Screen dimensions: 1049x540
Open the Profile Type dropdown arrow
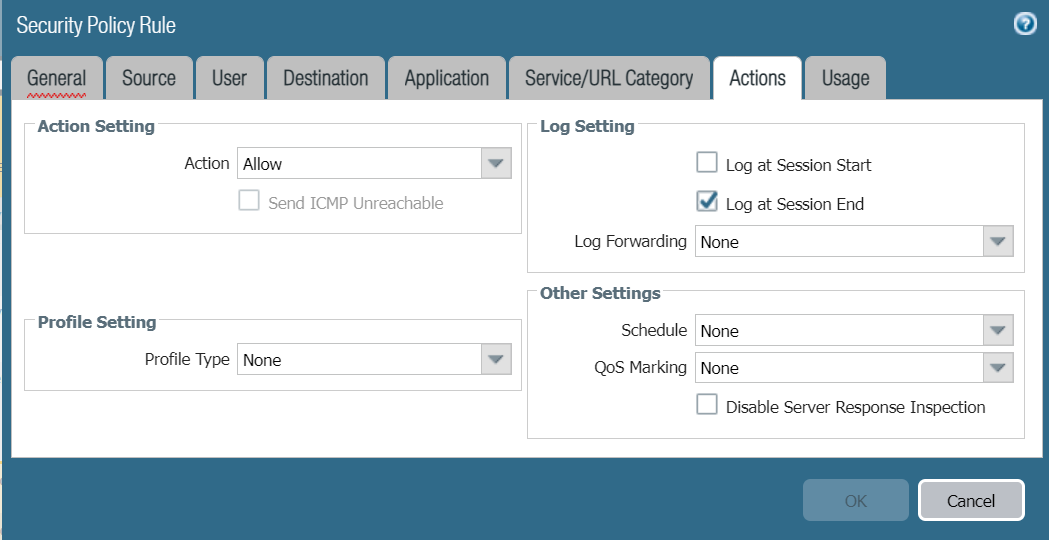pos(496,360)
